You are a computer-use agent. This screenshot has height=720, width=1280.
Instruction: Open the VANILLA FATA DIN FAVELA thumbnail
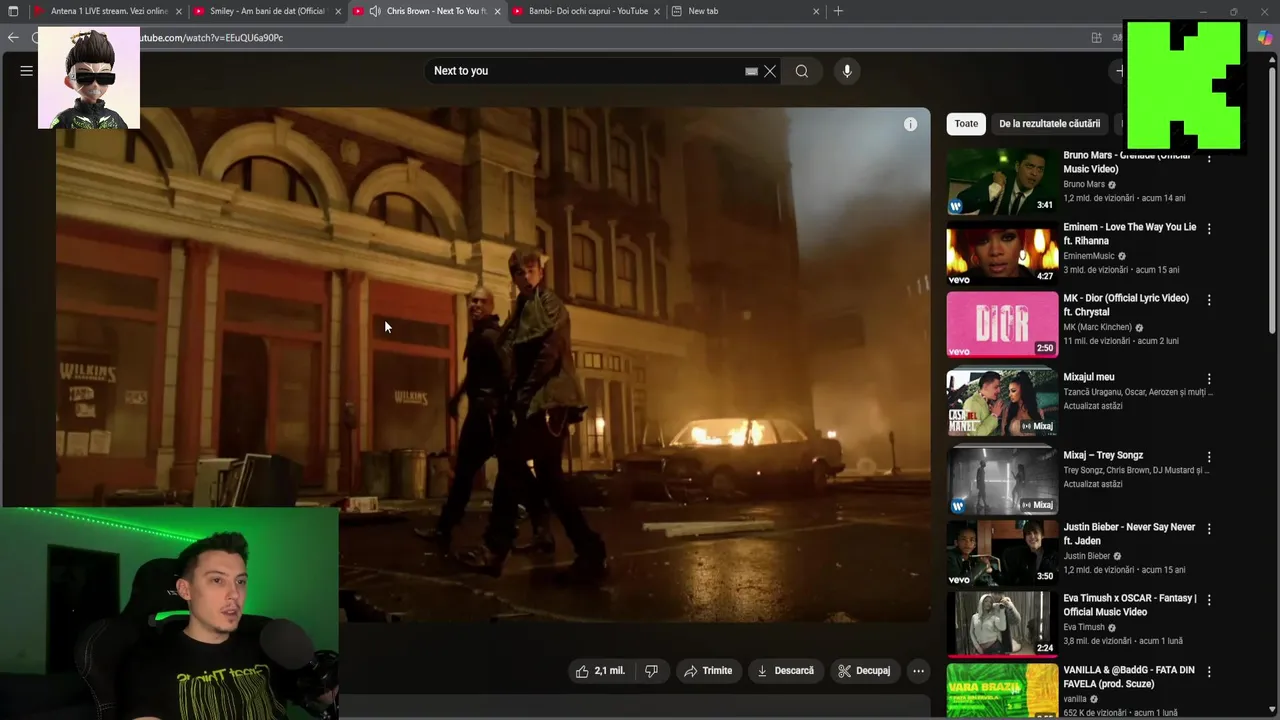click(1002, 691)
